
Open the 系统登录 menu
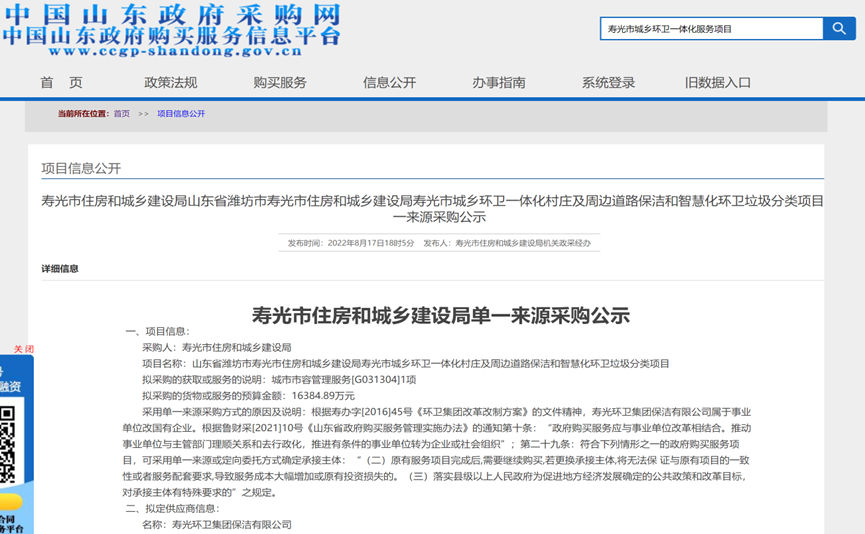click(608, 83)
